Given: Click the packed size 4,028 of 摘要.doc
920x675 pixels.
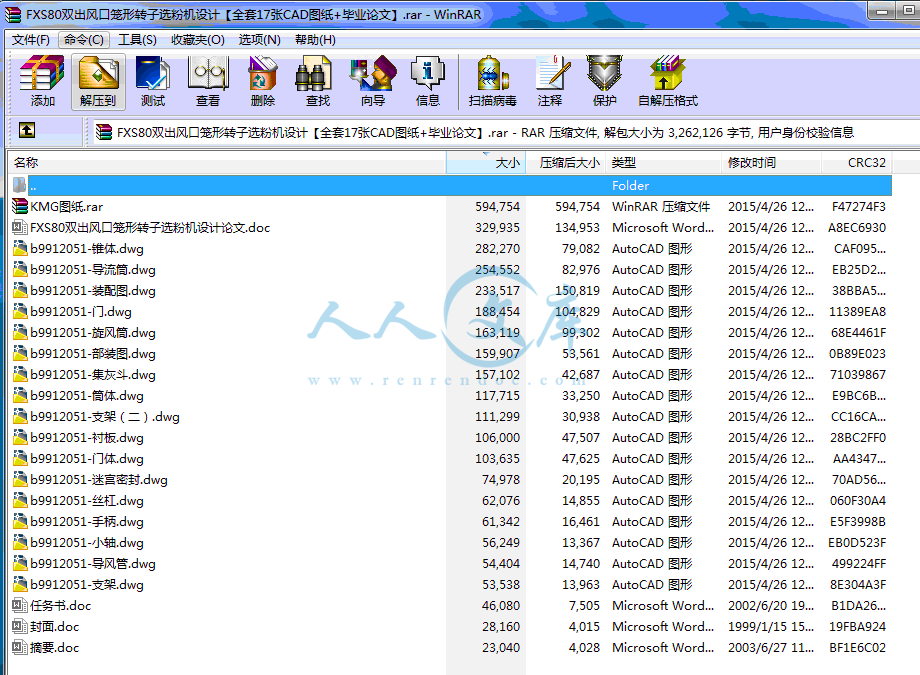Looking at the screenshot, I should (584, 647).
